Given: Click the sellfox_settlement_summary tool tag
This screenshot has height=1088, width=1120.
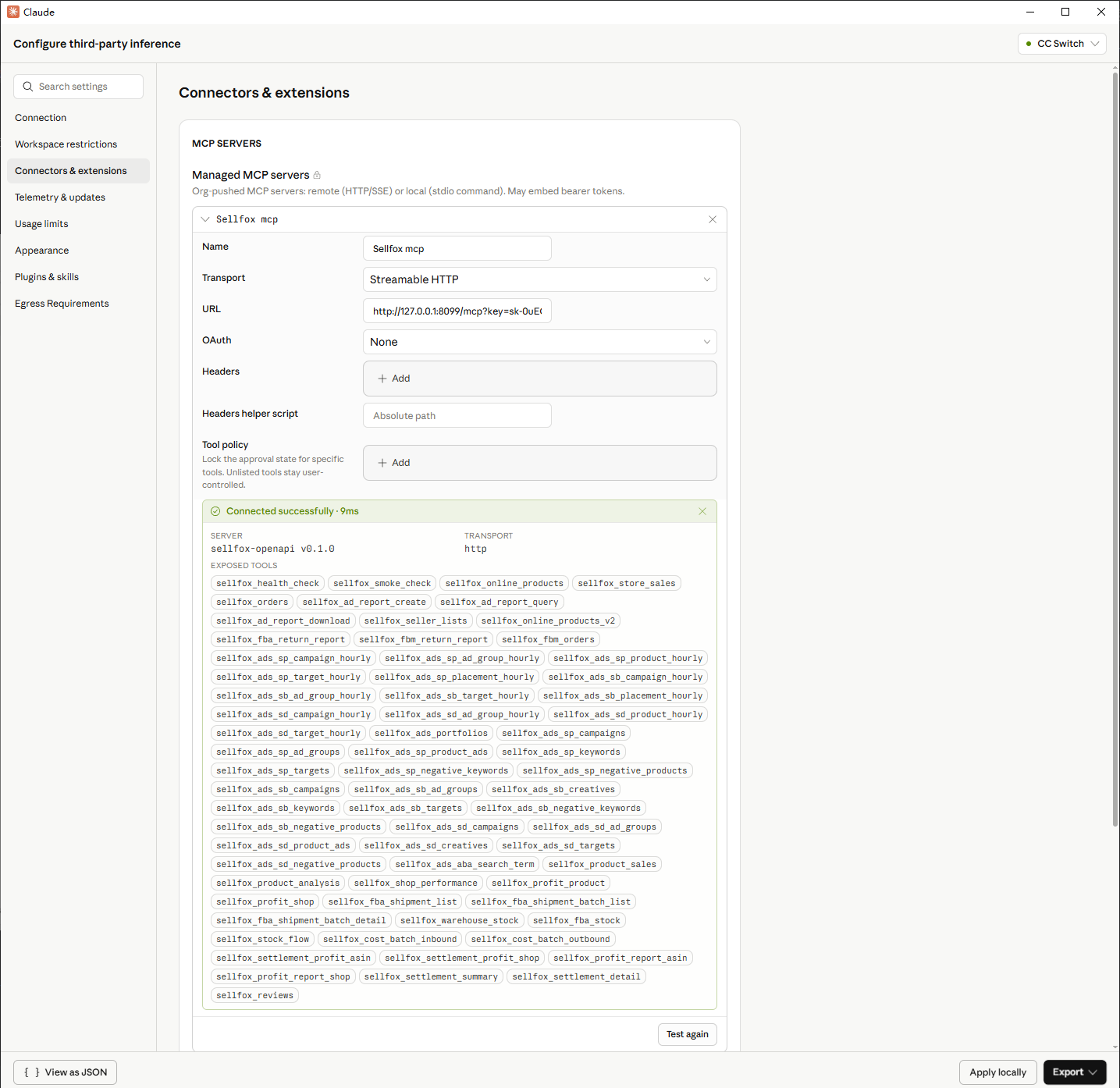Looking at the screenshot, I should coord(432,976).
